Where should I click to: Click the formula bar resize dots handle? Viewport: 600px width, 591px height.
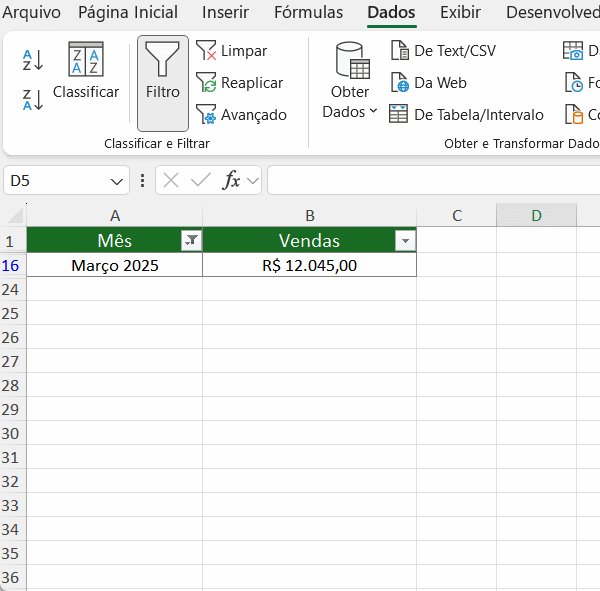[x=142, y=180]
